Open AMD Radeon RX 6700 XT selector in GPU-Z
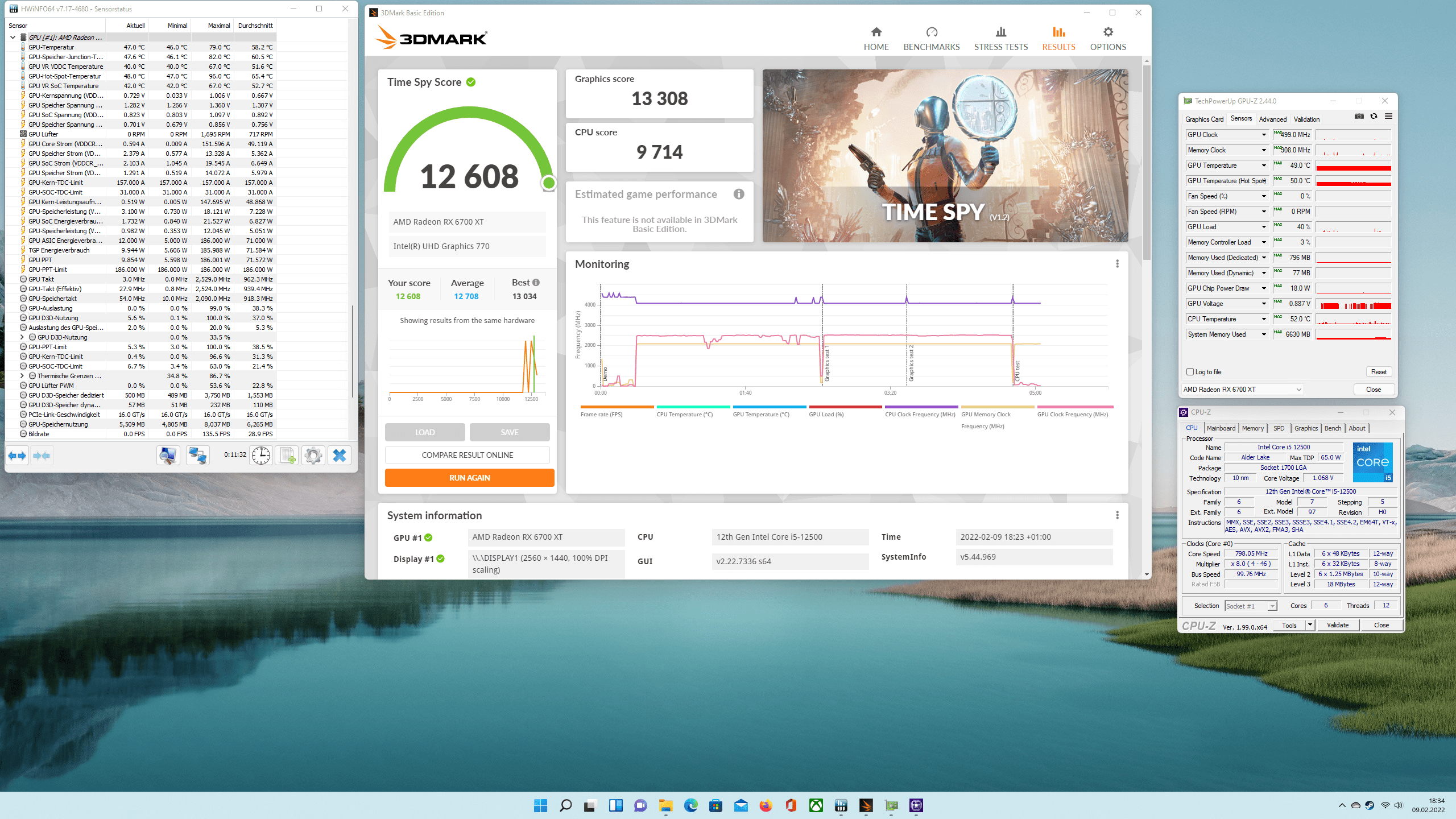This screenshot has height=819, width=1456. point(1243,390)
